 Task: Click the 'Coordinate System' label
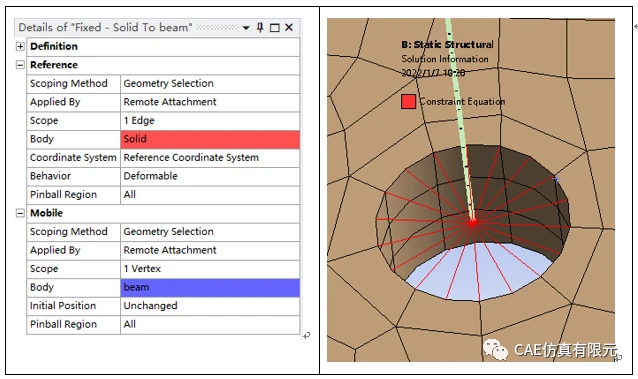tap(73, 158)
